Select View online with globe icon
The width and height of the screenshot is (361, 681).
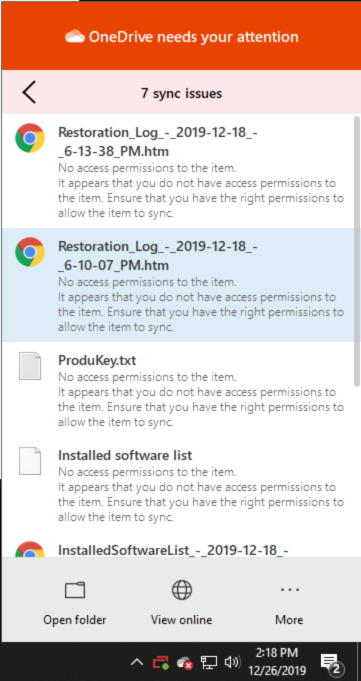point(182,602)
